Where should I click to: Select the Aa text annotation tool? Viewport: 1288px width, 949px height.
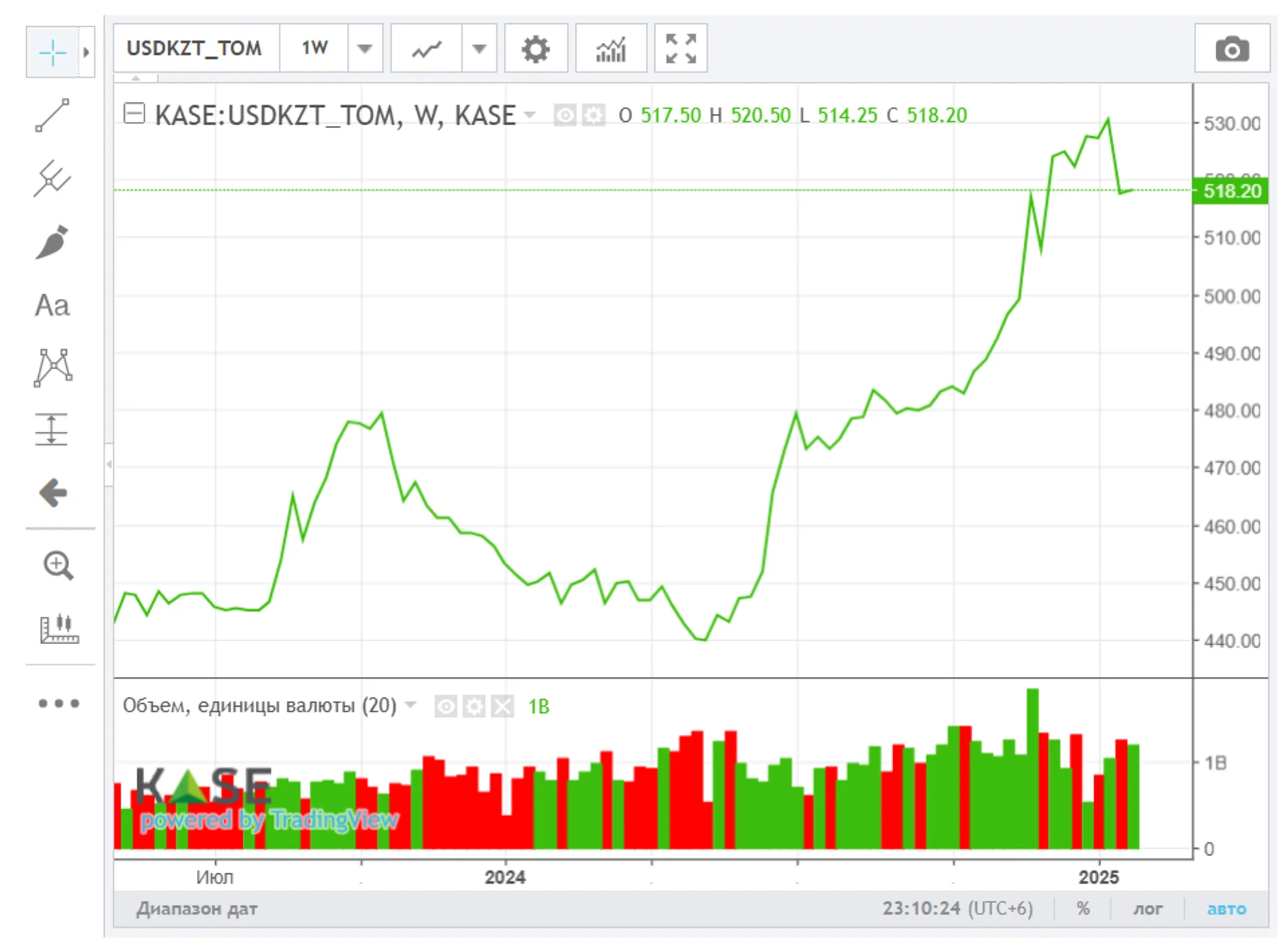tap(52, 305)
